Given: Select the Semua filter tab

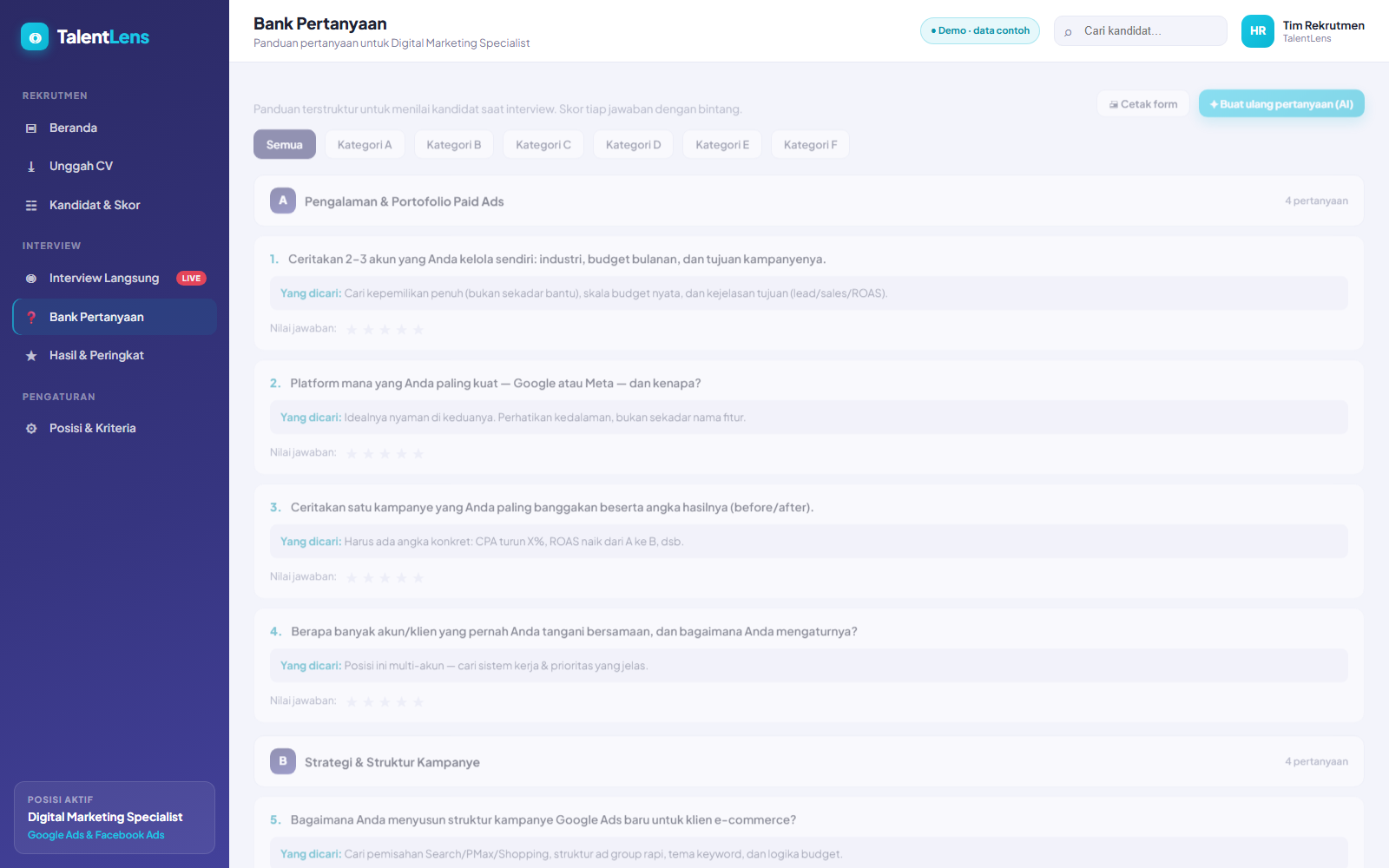Looking at the screenshot, I should coord(285,145).
